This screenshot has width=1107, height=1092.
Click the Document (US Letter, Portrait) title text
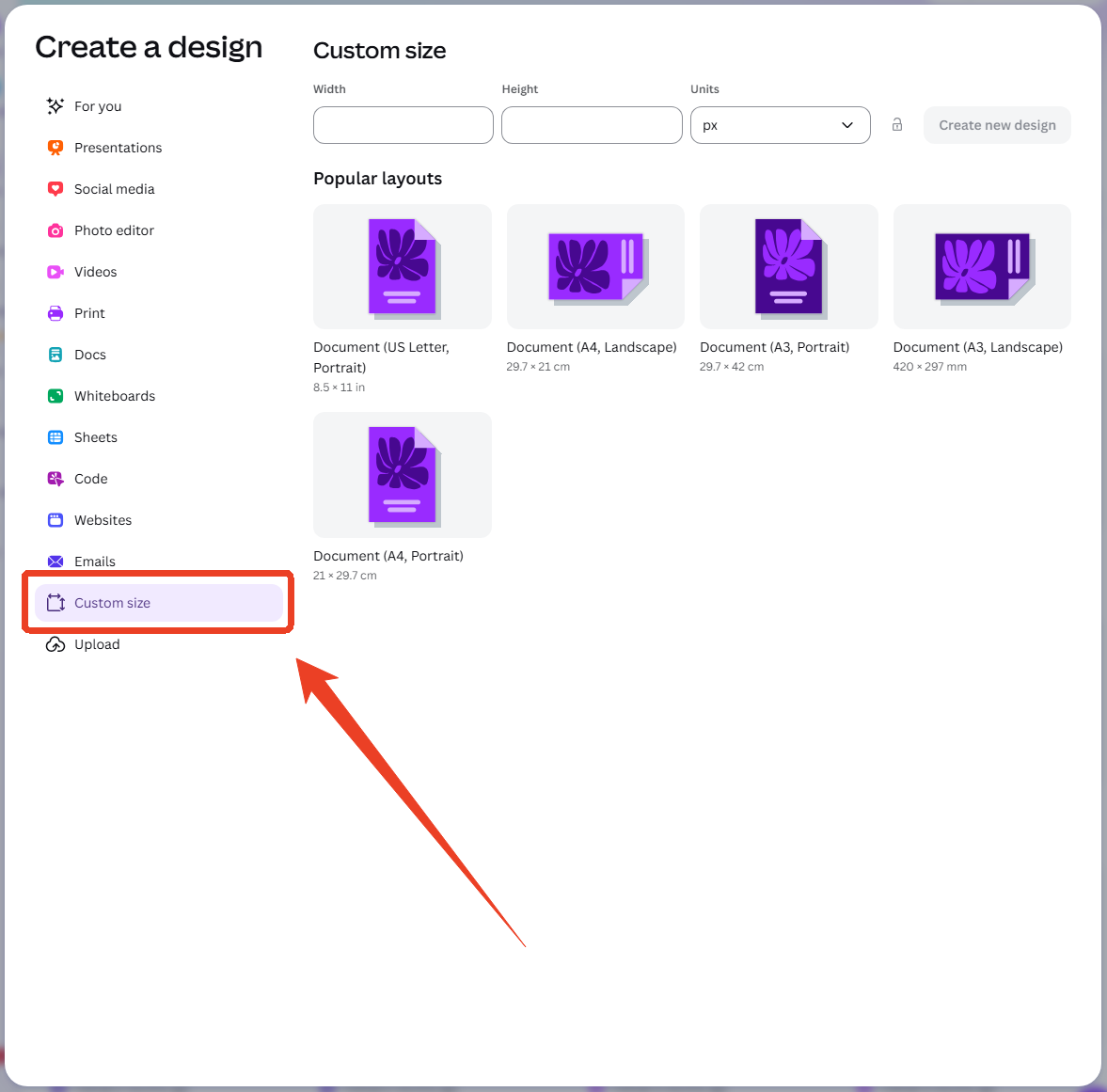381,357
